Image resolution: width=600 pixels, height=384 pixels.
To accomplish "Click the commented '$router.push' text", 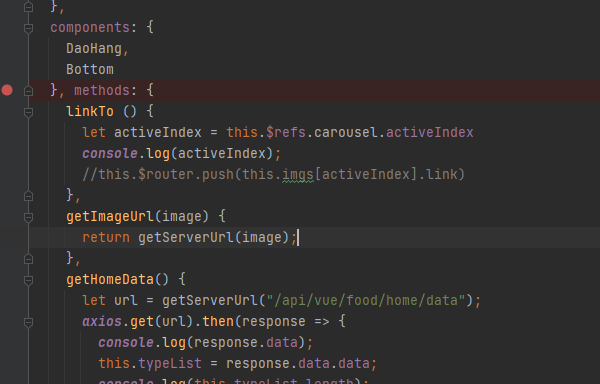I will 186,175.
